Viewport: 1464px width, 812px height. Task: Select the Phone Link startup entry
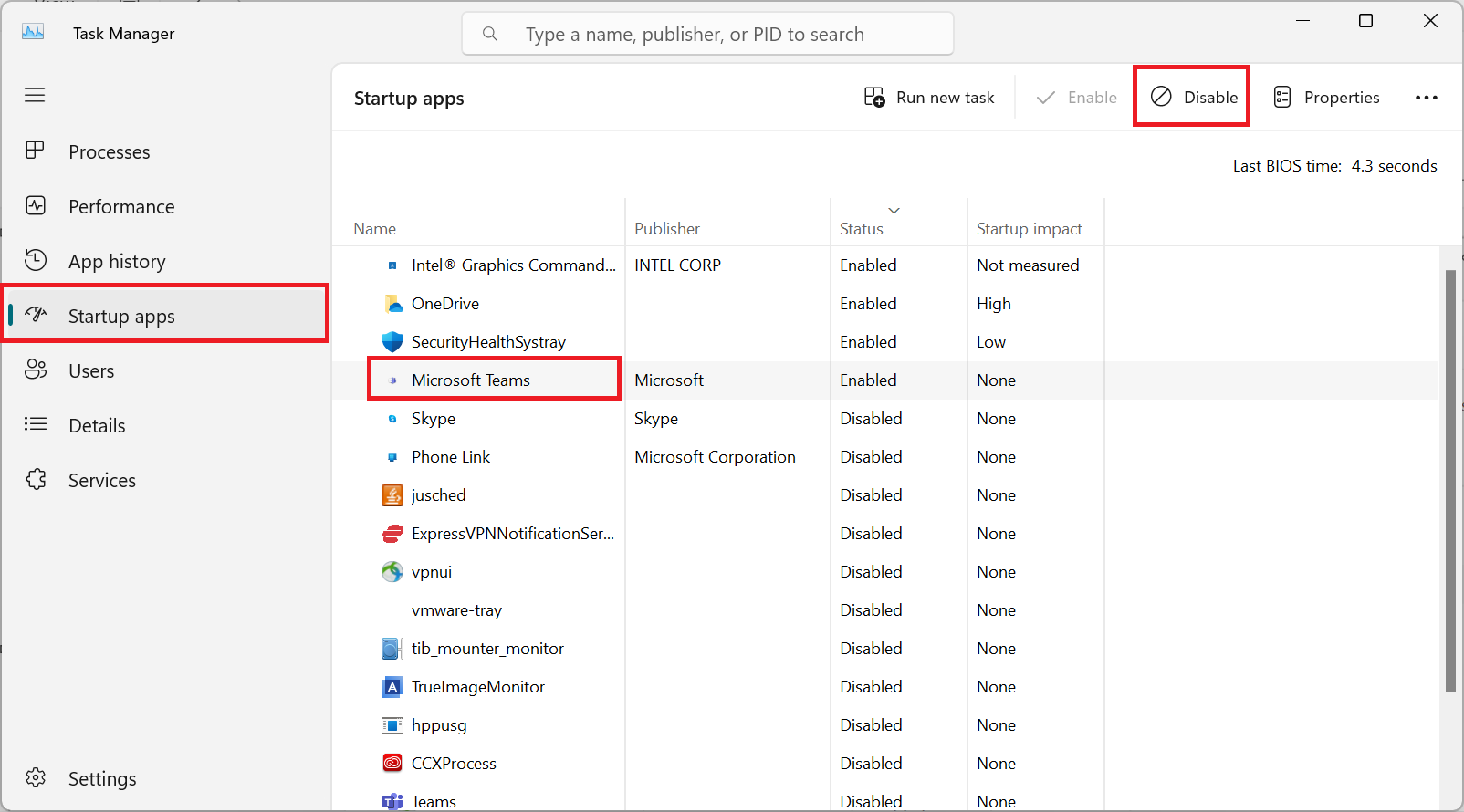451,457
